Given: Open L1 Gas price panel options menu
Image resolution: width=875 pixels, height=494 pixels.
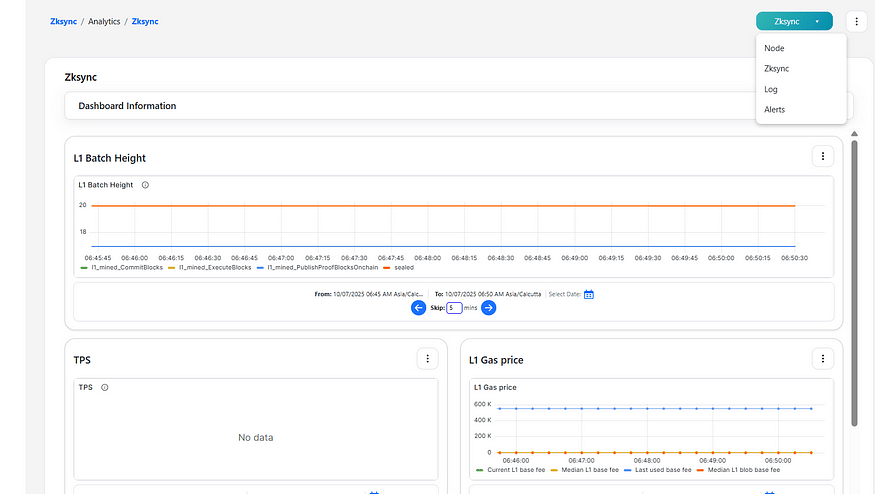Looking at the screenshot, I should (823, 358).
